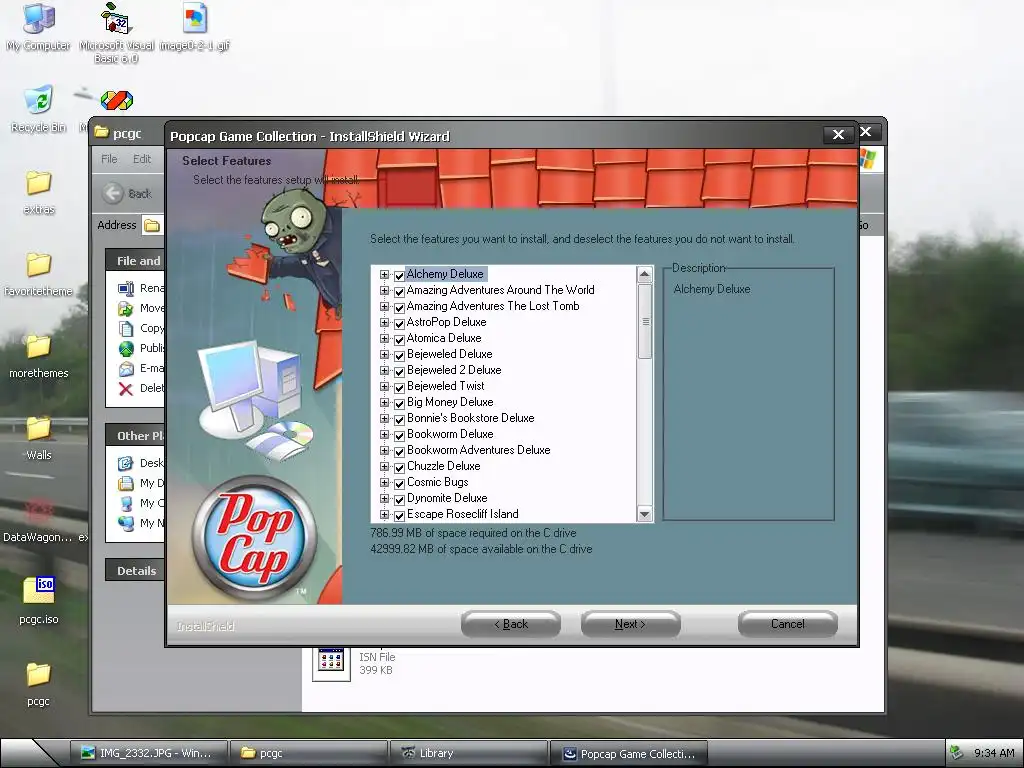
Task: Expand AstroPop Deluxe tree node
Action: [x=384, y=323]
